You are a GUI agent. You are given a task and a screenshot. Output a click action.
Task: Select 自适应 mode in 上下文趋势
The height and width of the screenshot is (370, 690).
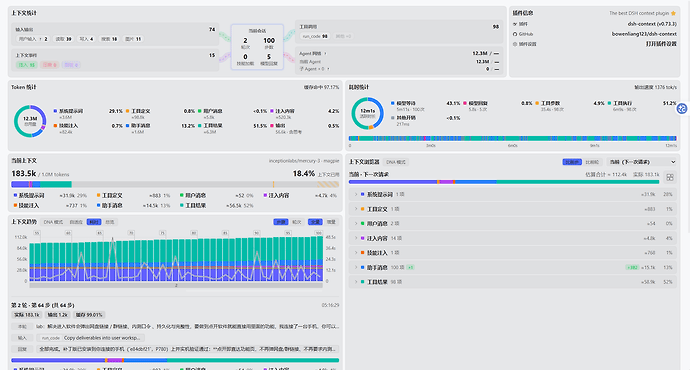(76, 222)
